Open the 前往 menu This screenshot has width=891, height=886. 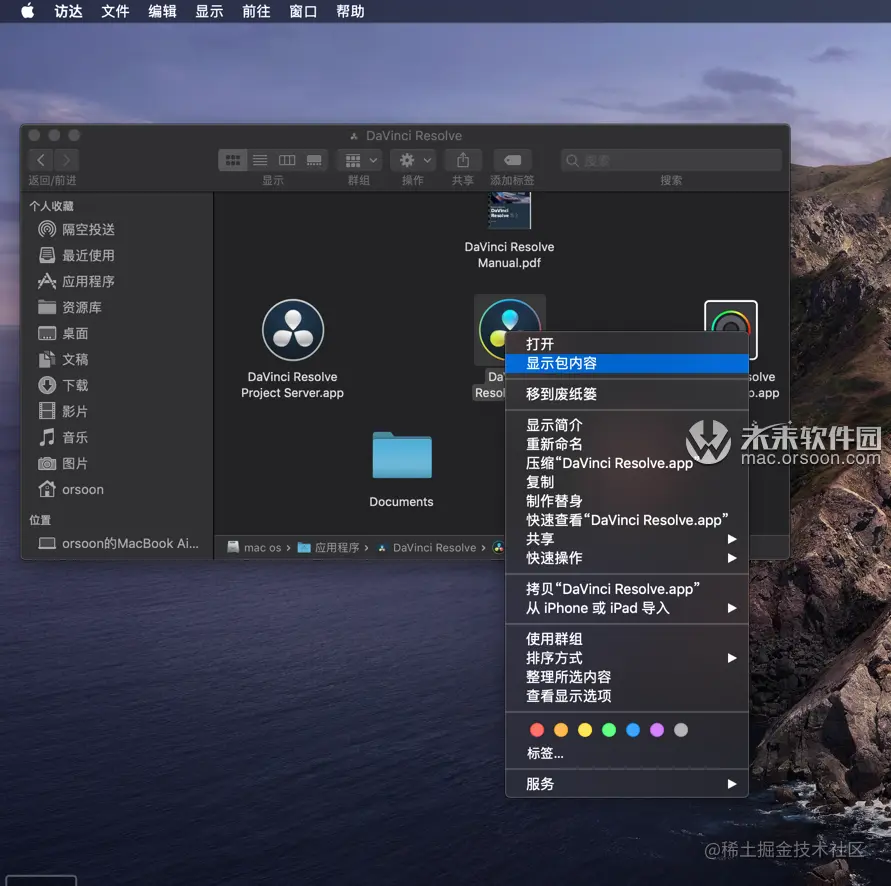click(256, 11)
